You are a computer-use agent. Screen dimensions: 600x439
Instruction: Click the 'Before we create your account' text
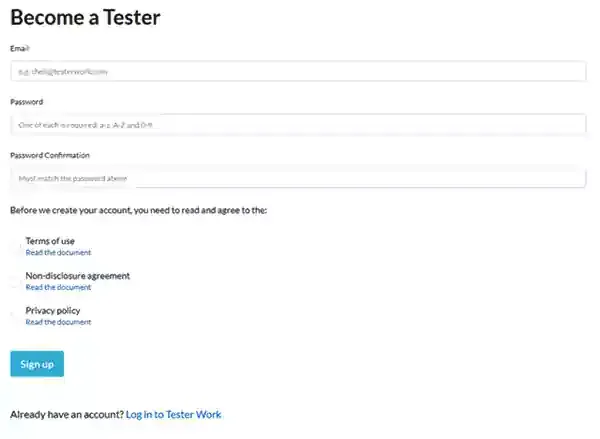(x=138, y=211)
